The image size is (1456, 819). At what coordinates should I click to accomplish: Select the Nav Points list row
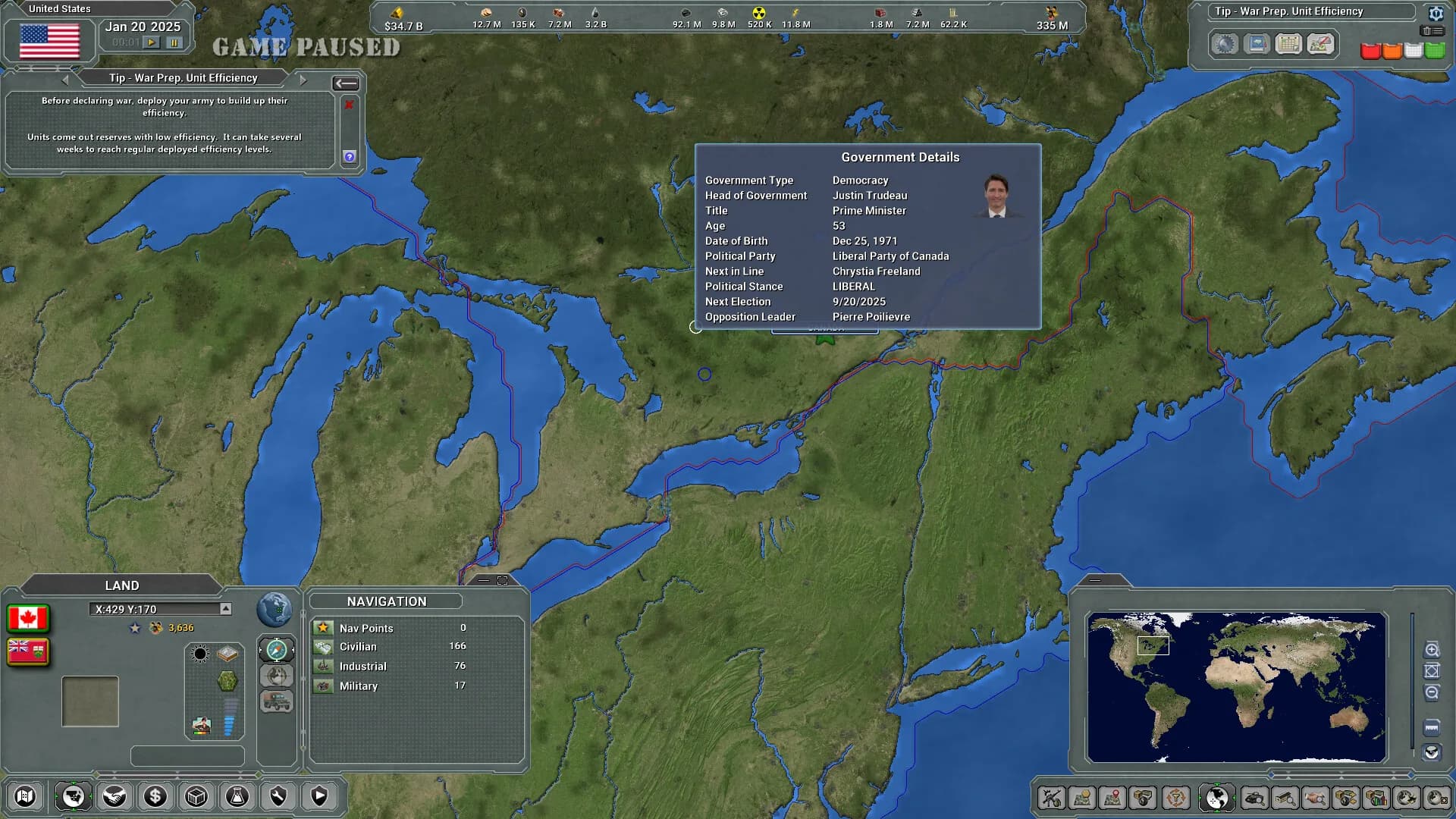tap(416, 628)
